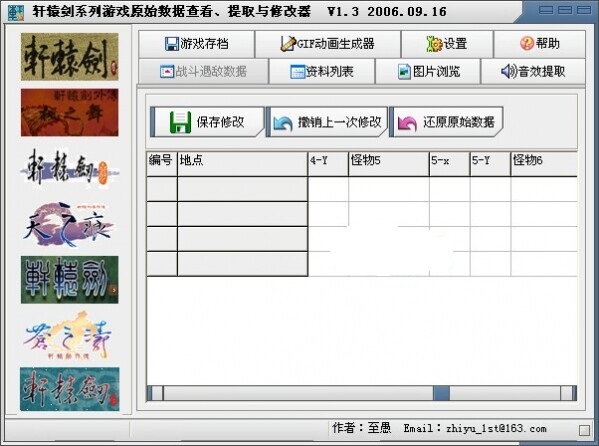The height and width of the screenshot is (446, 599).
Task: Click the 5-x column header
Action: pyautogui.click(x=450, y=164)
